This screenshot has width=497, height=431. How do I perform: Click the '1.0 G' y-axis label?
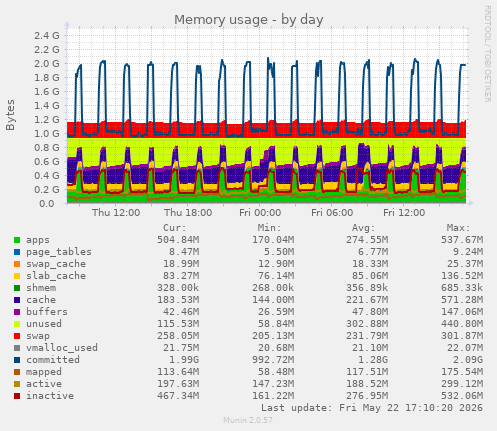47,134
